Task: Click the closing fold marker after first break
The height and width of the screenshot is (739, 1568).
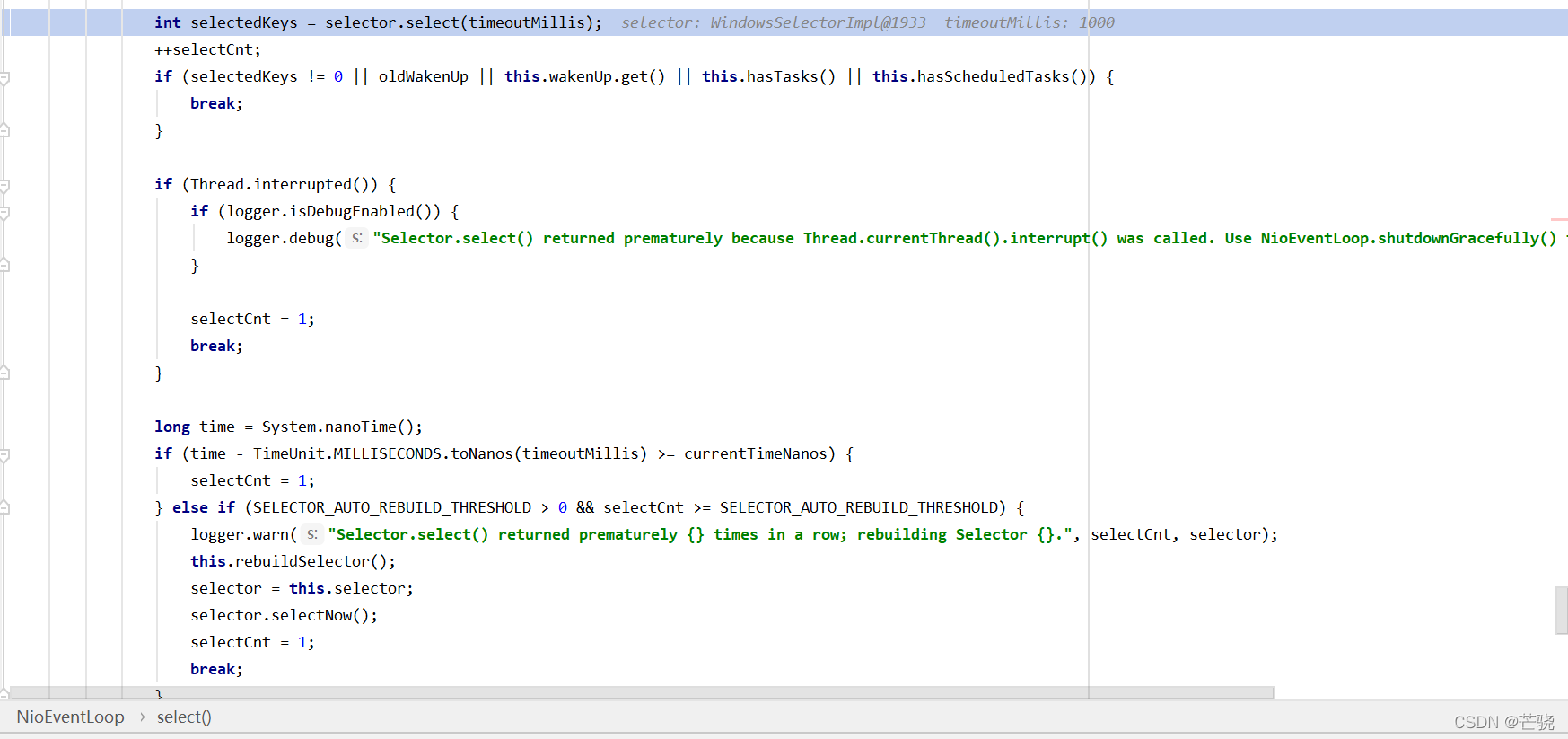Action: tap(4, 130)
